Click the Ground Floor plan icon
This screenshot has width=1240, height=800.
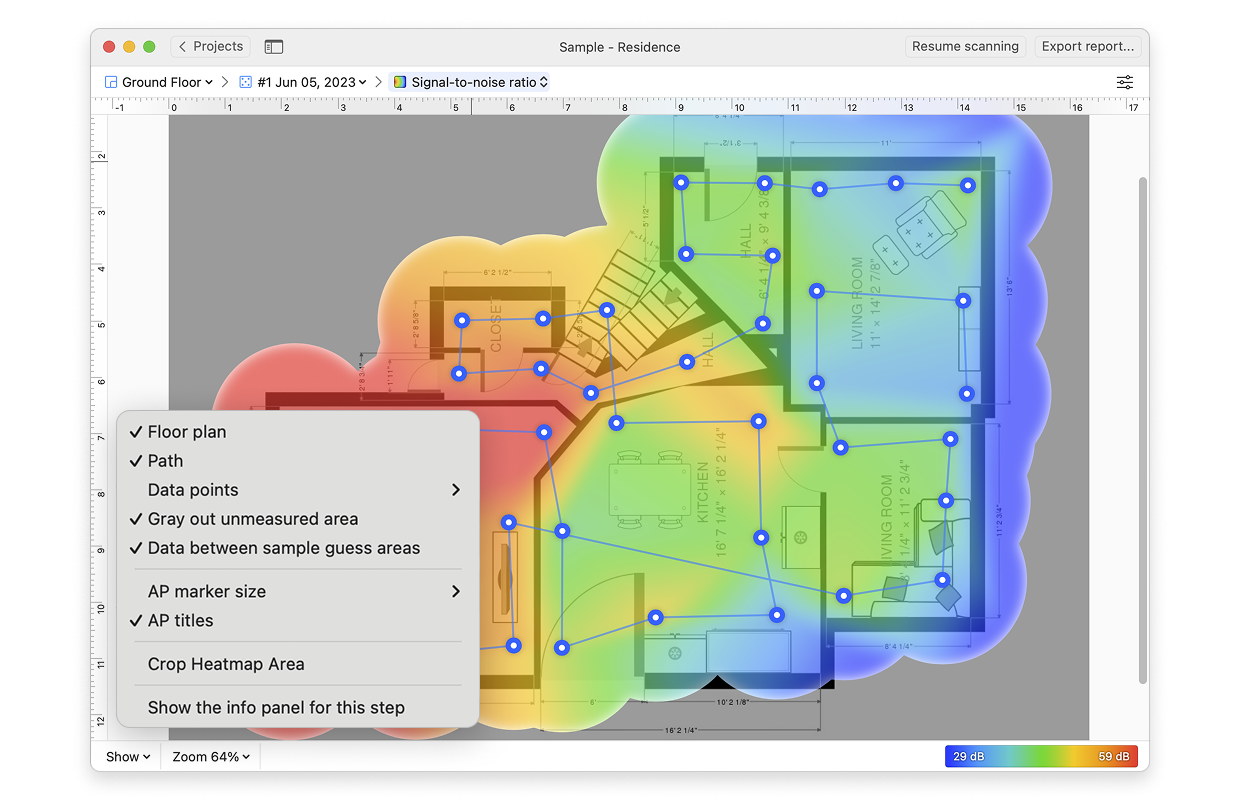point(111,82)
